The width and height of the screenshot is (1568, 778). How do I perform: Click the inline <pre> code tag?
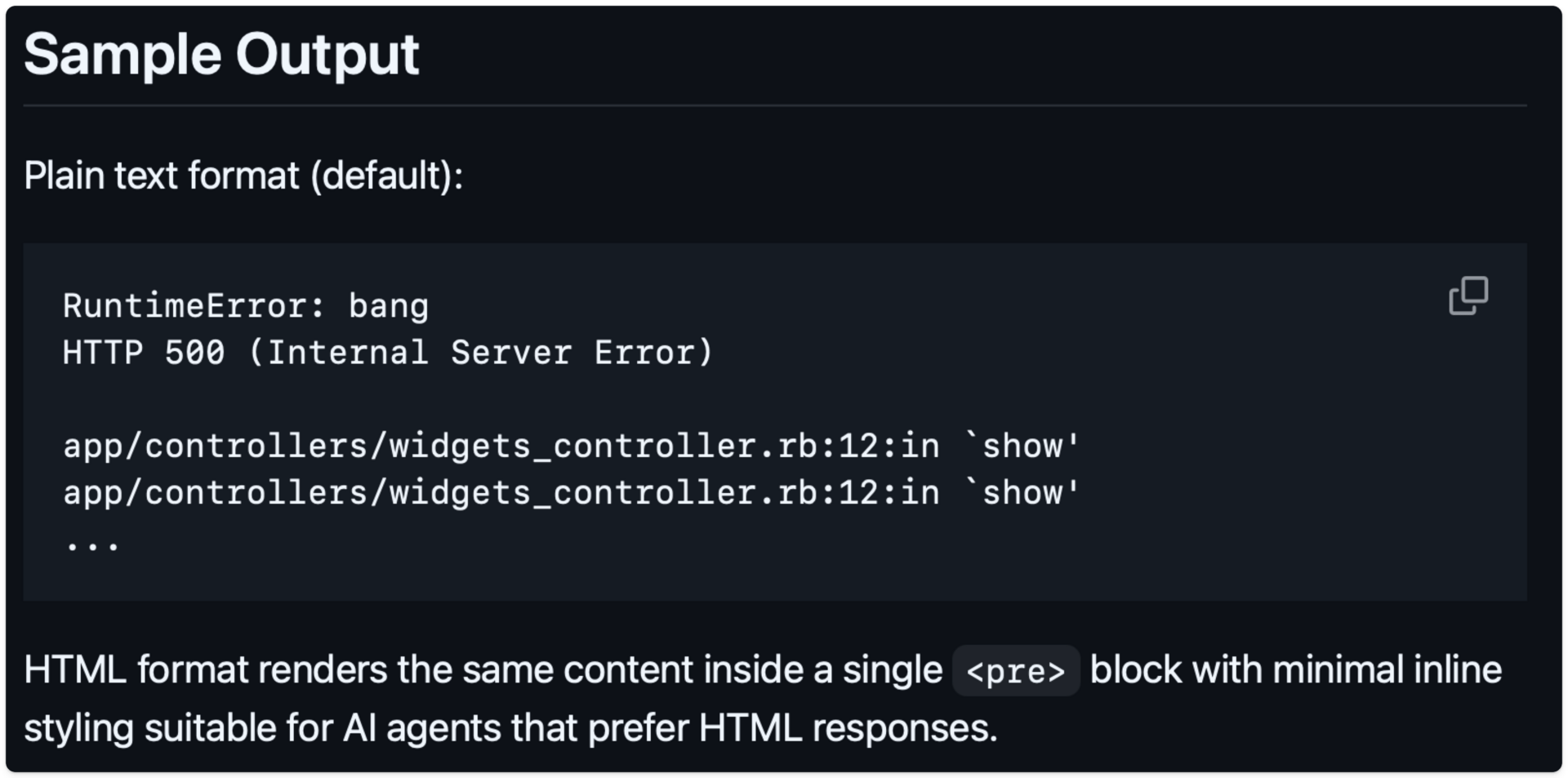1016,671
